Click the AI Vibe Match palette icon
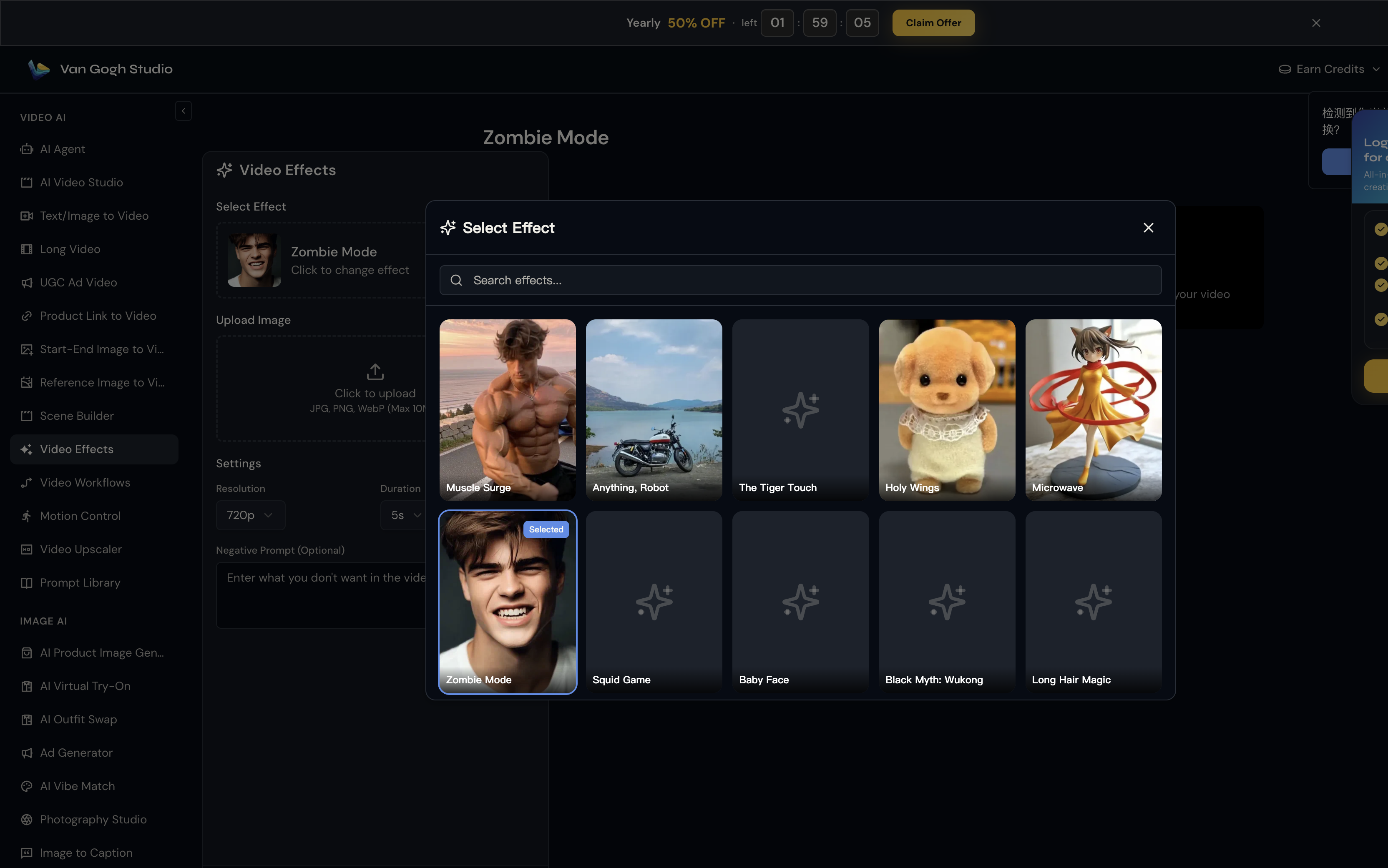1388x868 pixels. click(26, 786)
